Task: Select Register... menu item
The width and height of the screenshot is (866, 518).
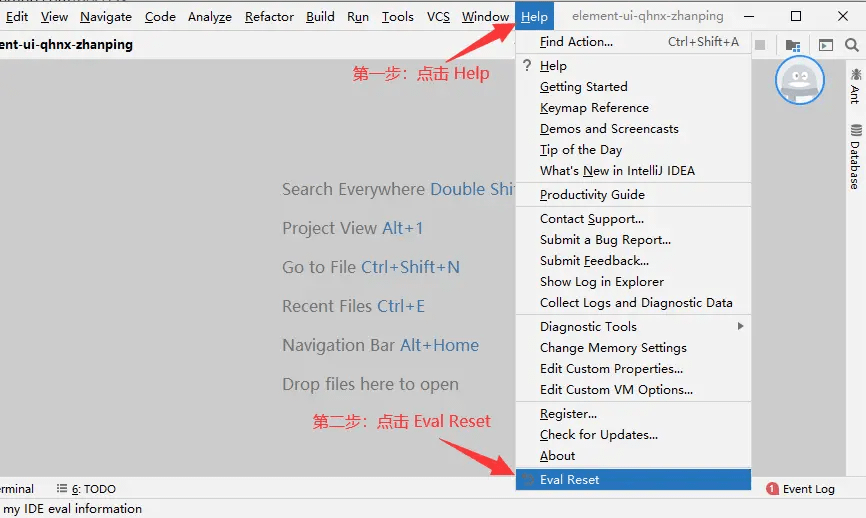Action: click(x=633, y=414)
